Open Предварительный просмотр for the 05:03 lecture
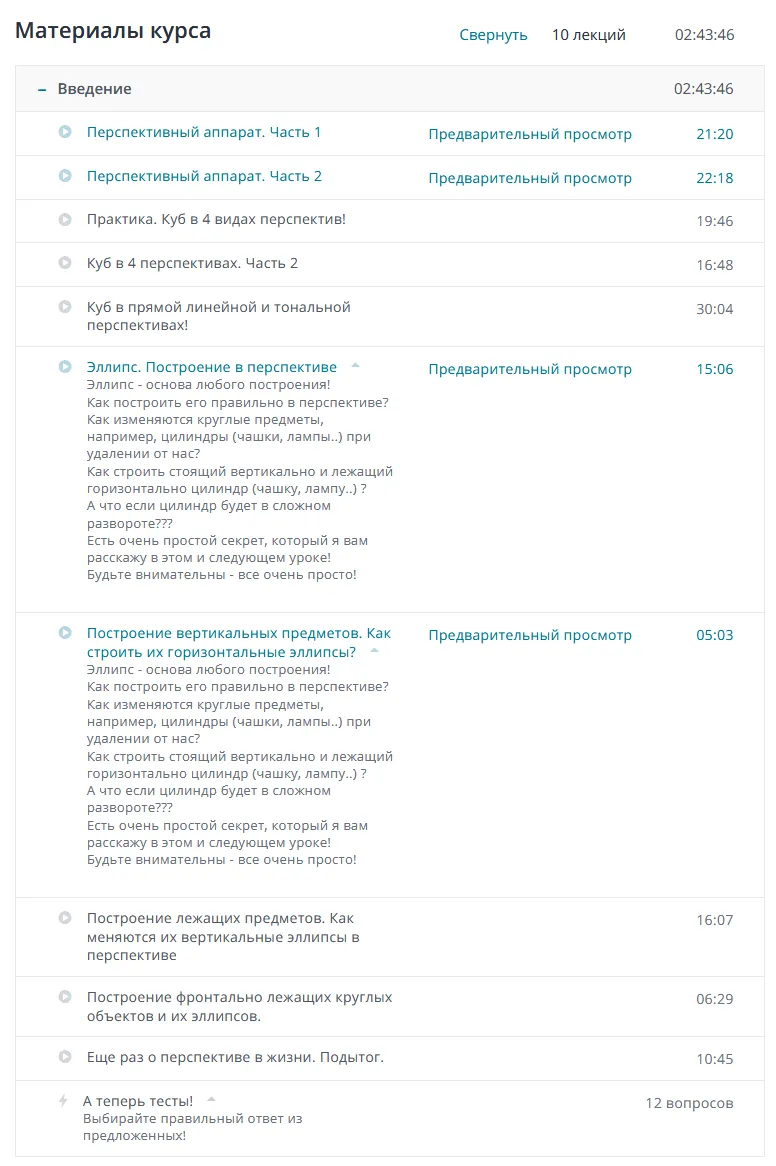776x1166 pixels. [x=530, y=635]
